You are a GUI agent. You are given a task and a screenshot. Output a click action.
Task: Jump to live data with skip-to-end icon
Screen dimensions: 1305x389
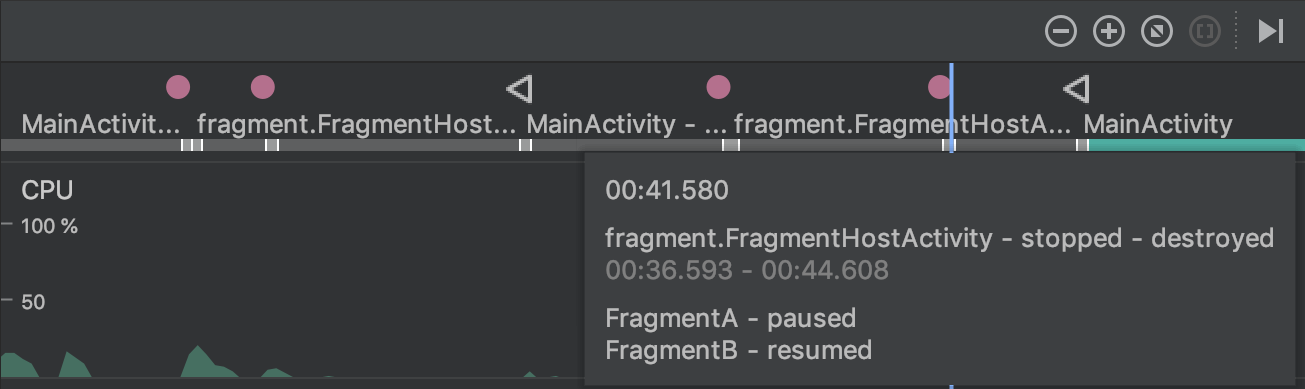(1271, 31)
